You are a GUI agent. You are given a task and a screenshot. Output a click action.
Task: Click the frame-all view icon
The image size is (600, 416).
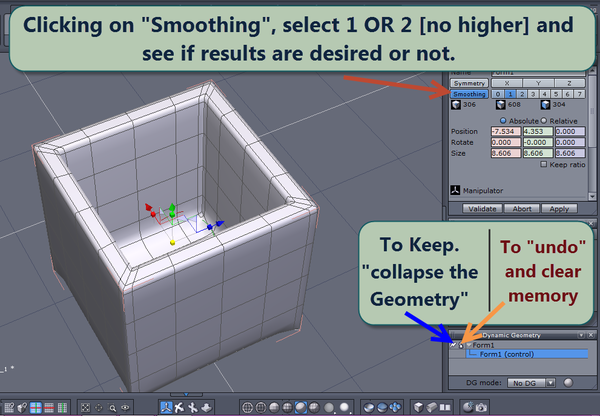(x=85, y=408)
